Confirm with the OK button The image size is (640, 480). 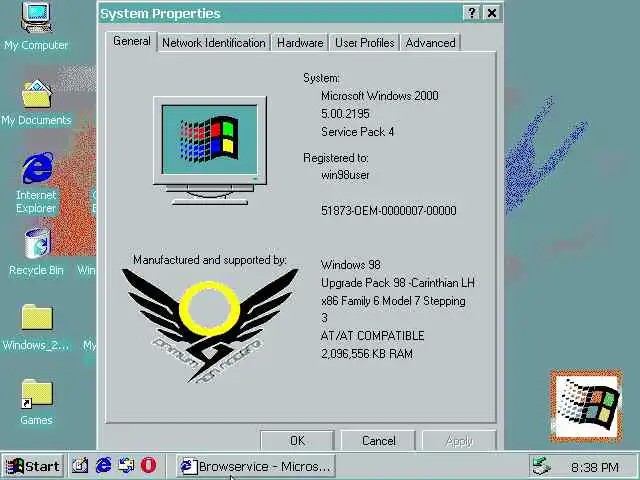pyautogui.click(x=297, y=441)
